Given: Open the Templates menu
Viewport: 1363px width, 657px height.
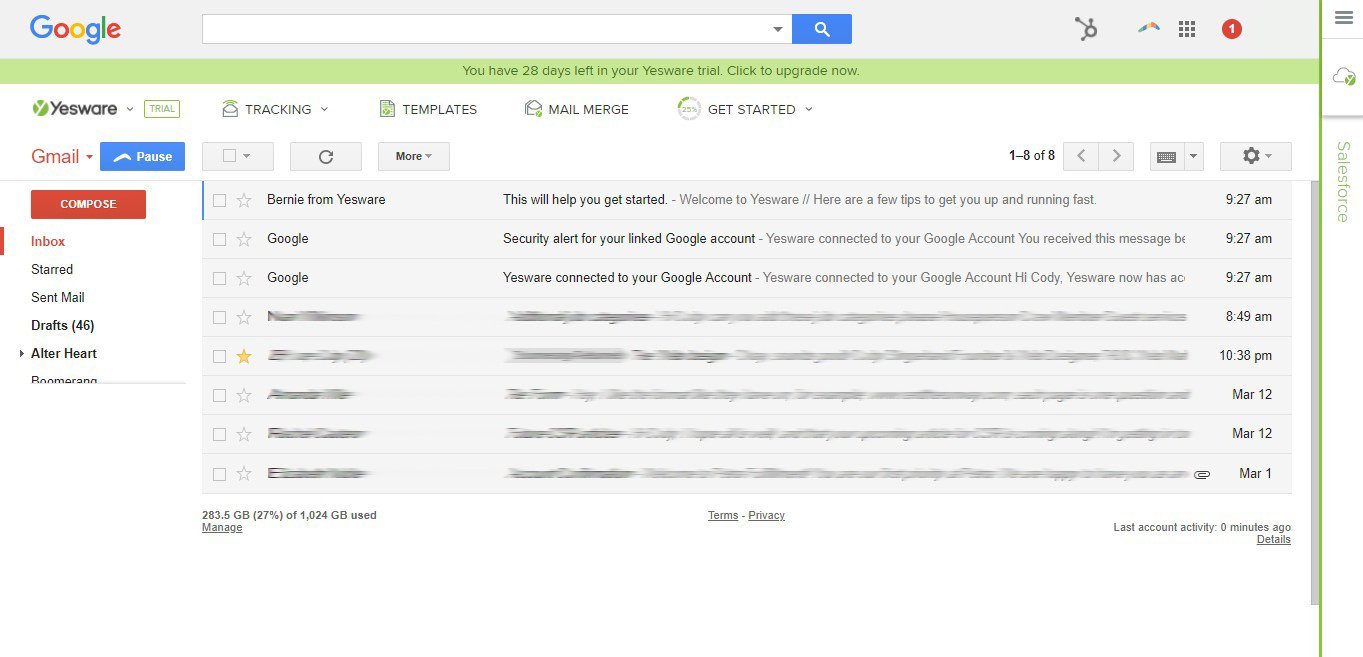Looking at the screenshot, I should pyautogui.click(x=428, y=109).
